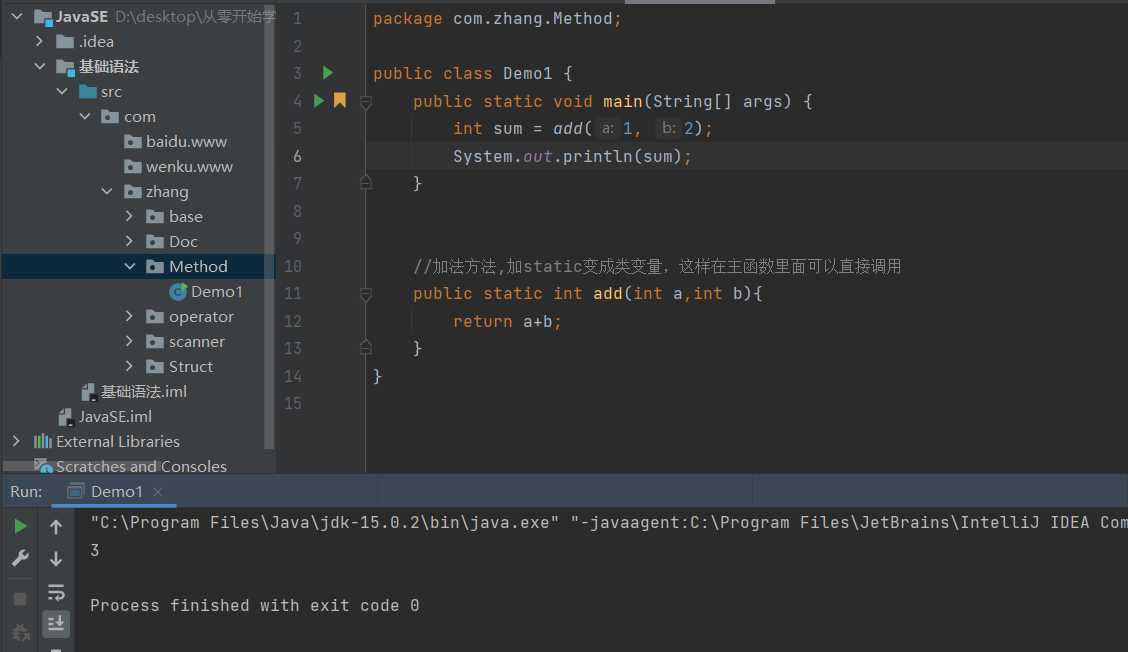
Task: Collapse the src folder
Action: point(63,91)
